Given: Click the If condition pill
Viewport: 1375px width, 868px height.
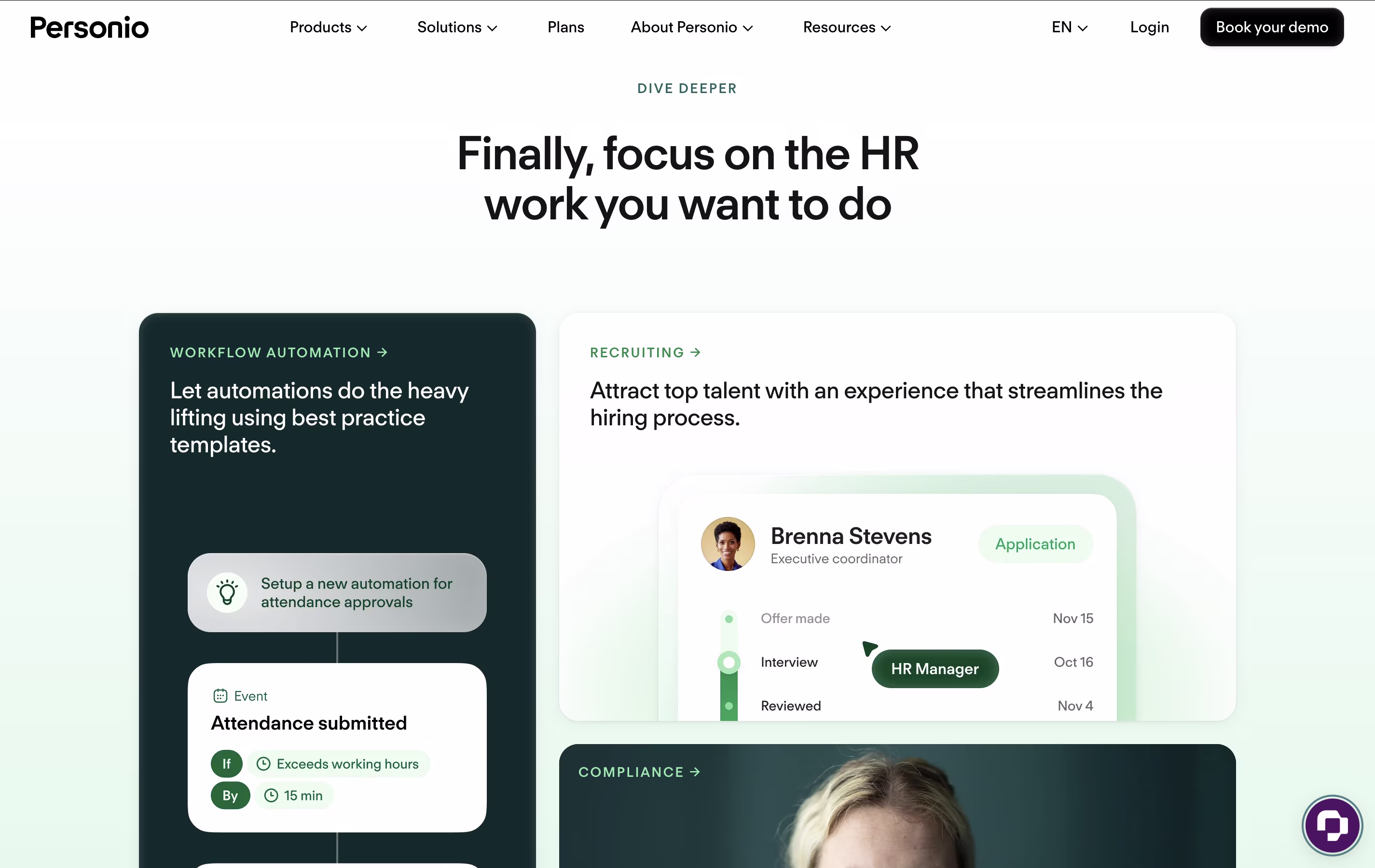Looking at the screenshot, I should point(227,763).
